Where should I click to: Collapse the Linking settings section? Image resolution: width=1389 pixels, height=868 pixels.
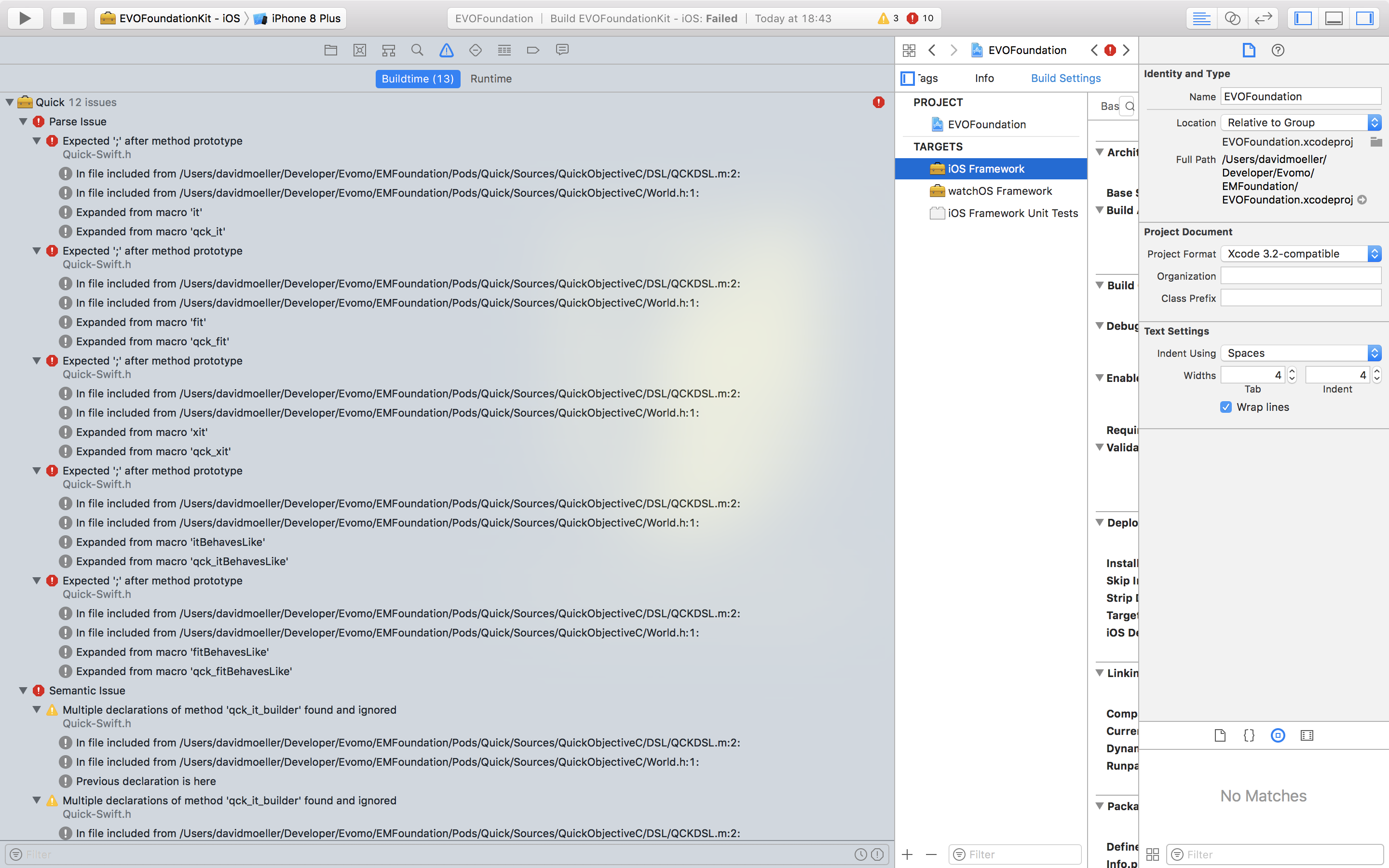[x=1100, y=673]
